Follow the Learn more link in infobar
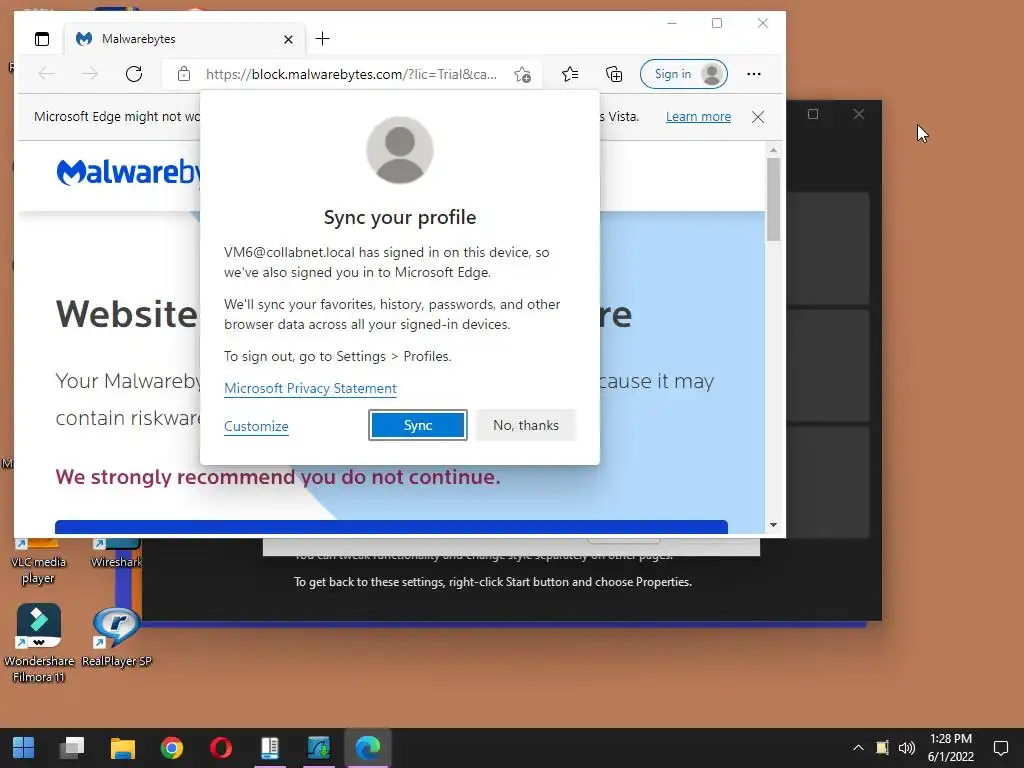This screenshot has width=1024, height=768. click(x=698, y=116)
